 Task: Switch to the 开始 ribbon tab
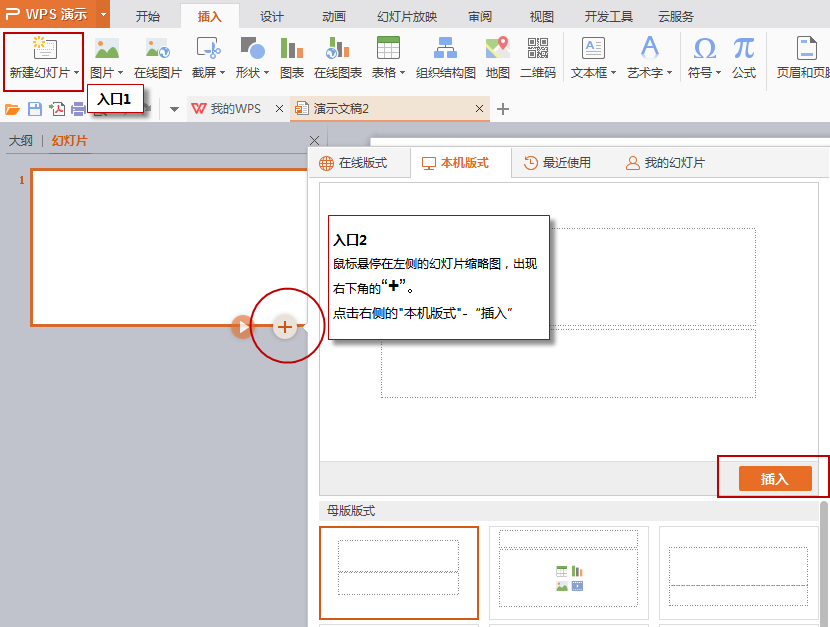click(x=148, y=16)
